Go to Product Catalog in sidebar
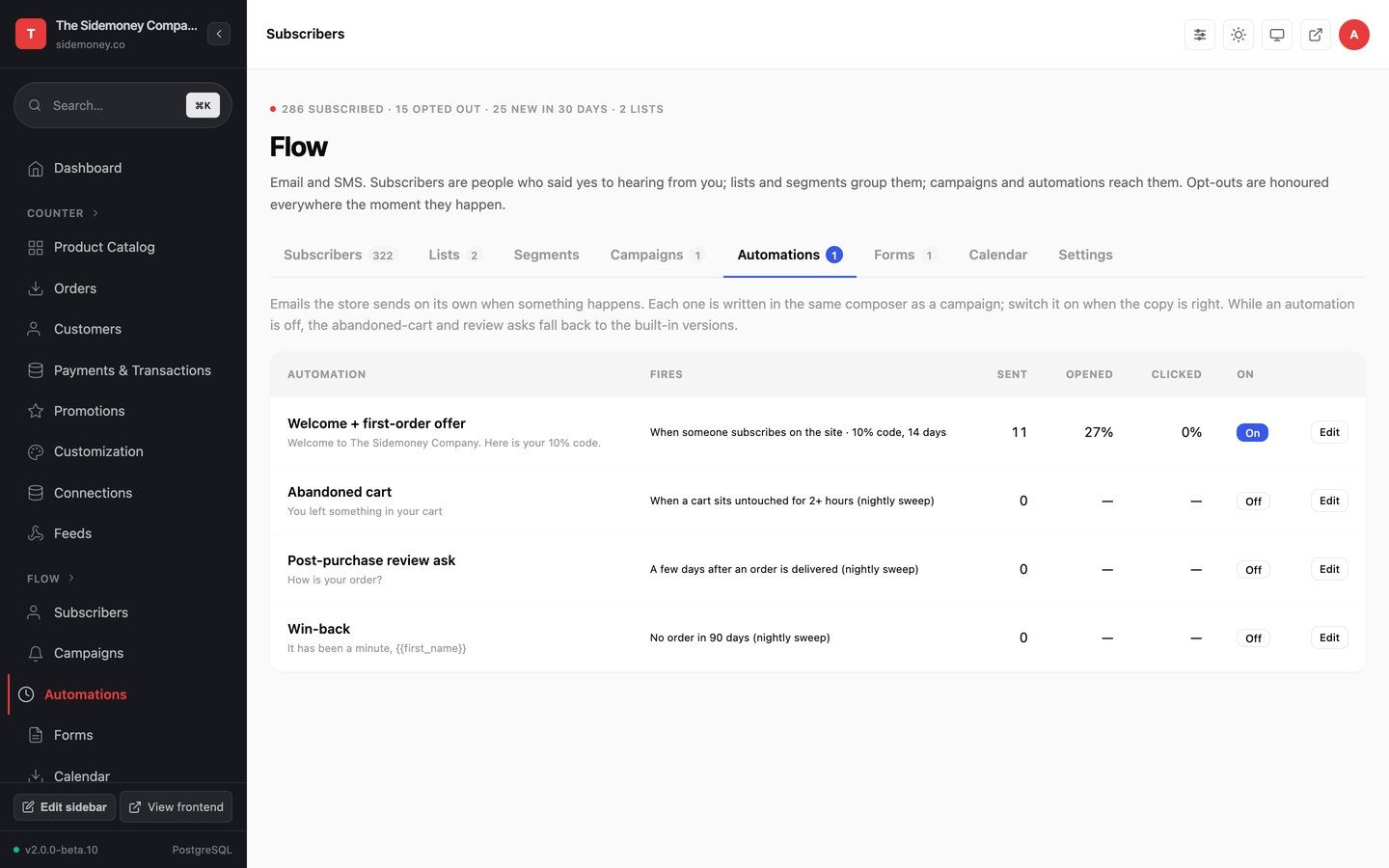1389x868 pixels. pyautogui.click(x=123, y=247)
